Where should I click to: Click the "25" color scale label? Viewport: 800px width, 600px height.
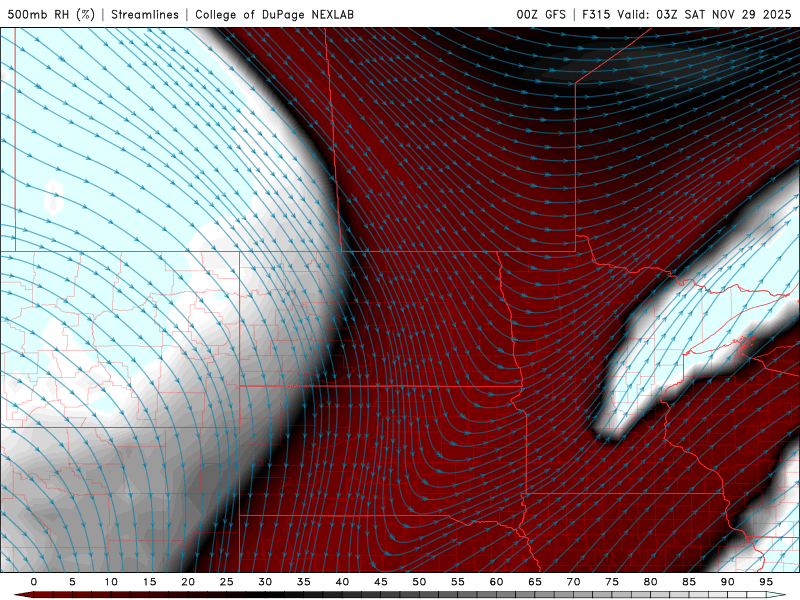227,582
